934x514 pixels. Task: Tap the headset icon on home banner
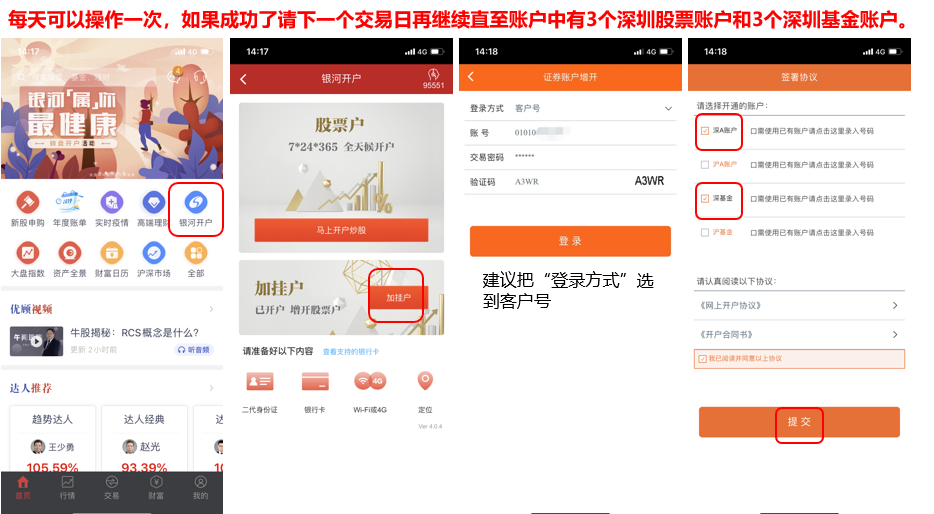201,77
